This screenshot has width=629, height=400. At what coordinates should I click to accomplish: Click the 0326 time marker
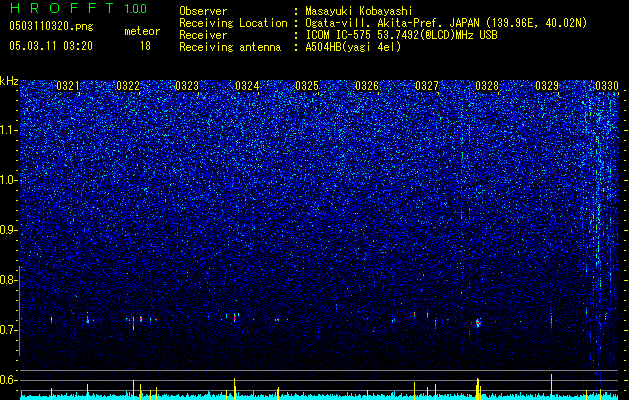(367, 85)
